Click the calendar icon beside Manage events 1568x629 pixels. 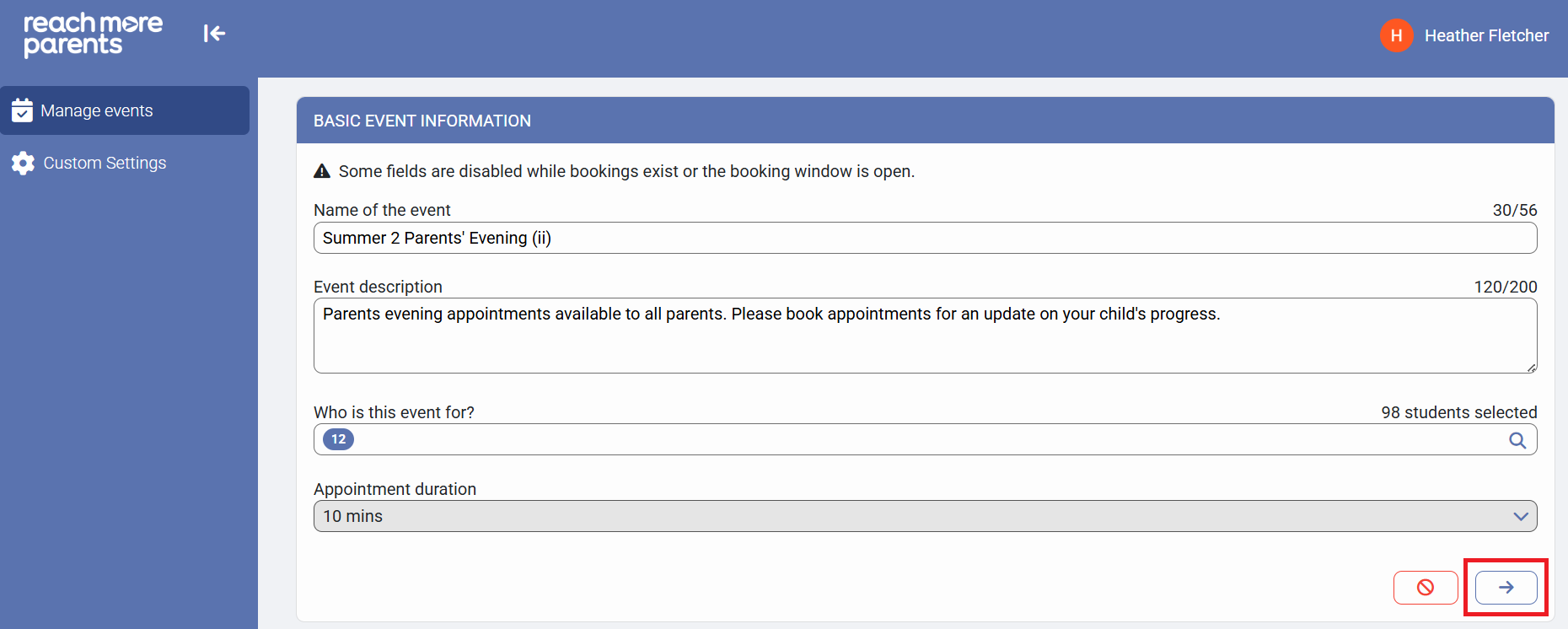(22, 110)
